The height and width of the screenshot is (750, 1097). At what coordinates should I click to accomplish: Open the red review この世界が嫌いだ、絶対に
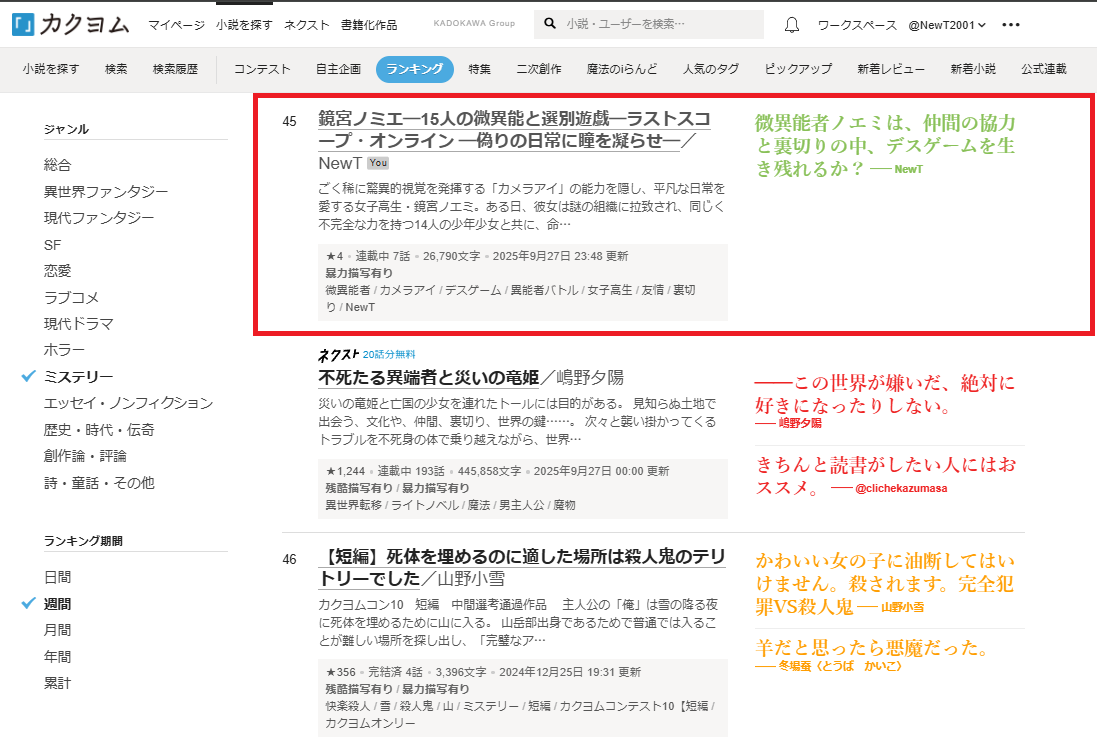pyautogui.click(x=884, y=395)
